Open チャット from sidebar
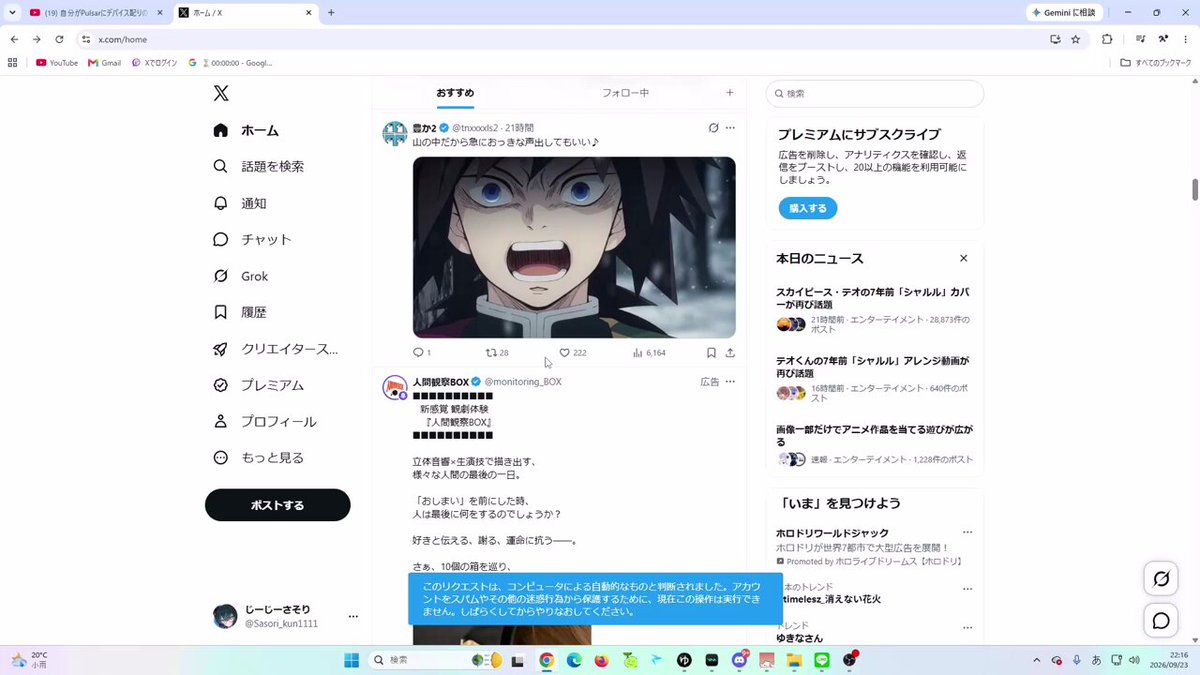 pyautogui.click(x=252, y=240)
